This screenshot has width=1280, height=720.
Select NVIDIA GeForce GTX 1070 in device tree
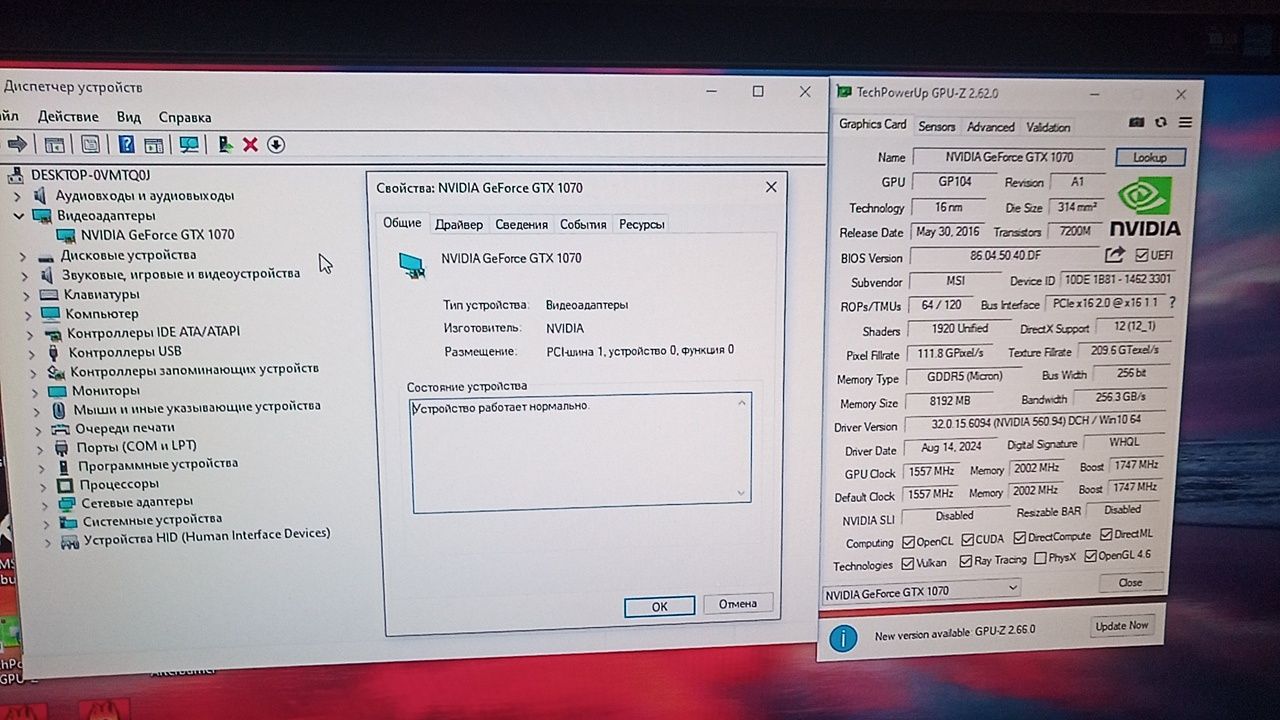click(157, 235)
